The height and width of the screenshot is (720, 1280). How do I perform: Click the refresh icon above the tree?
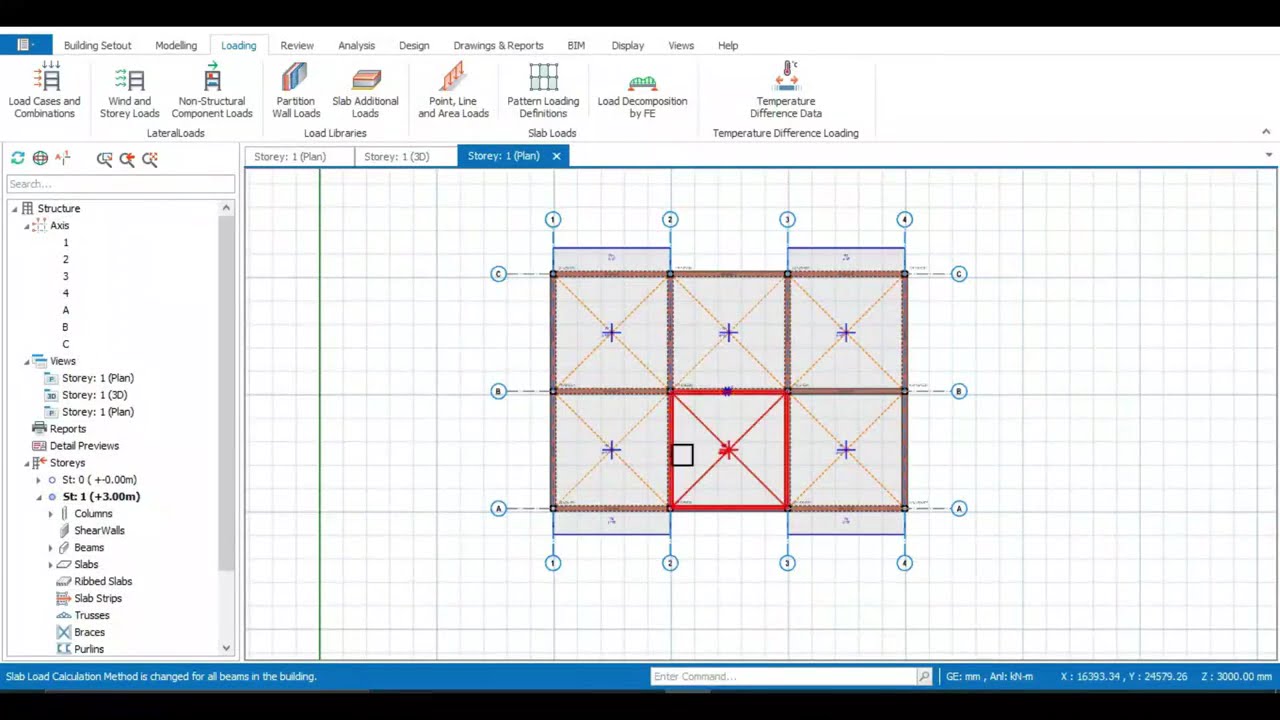click(17, 158)
